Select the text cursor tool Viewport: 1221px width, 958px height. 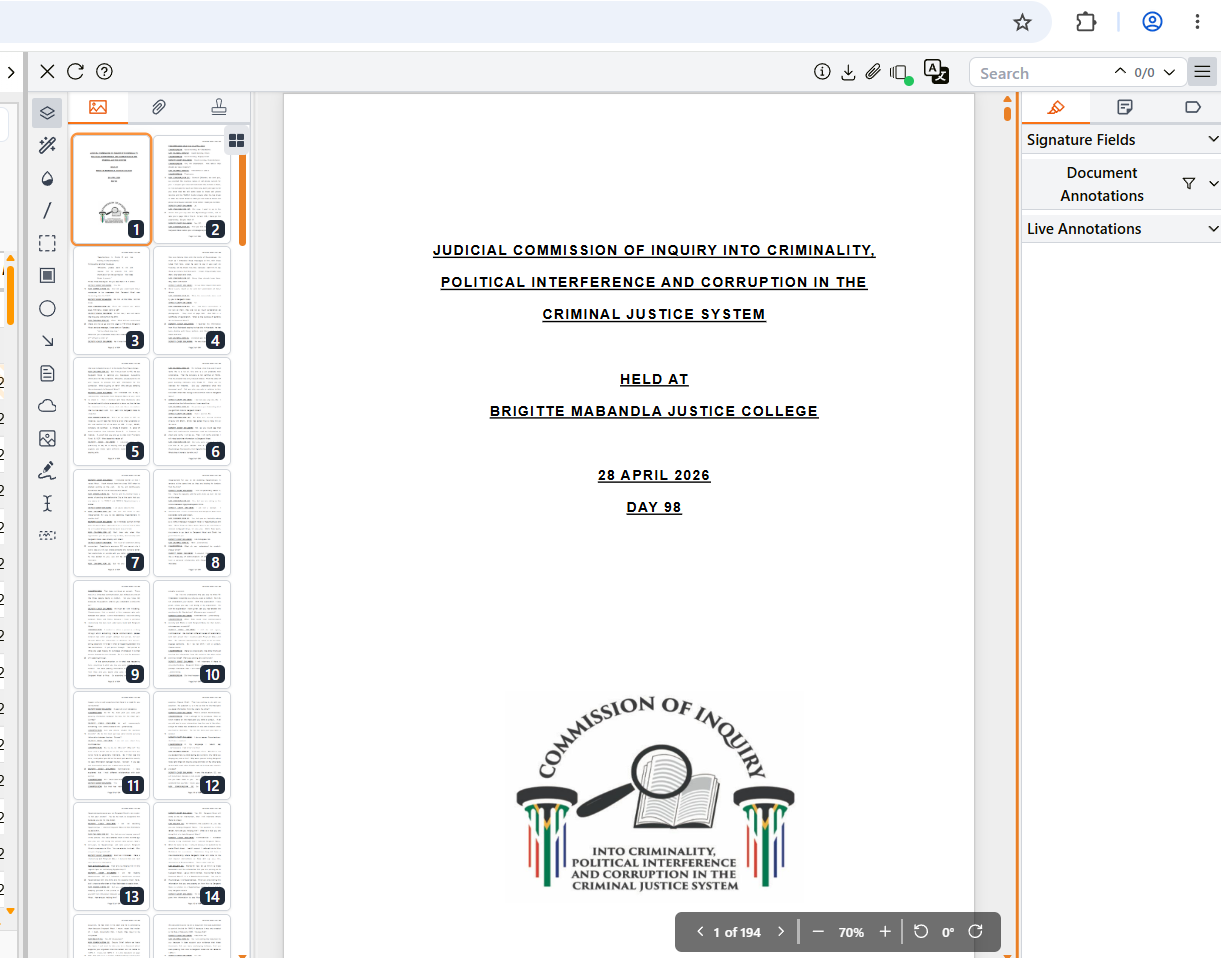(x=47, y=503)
